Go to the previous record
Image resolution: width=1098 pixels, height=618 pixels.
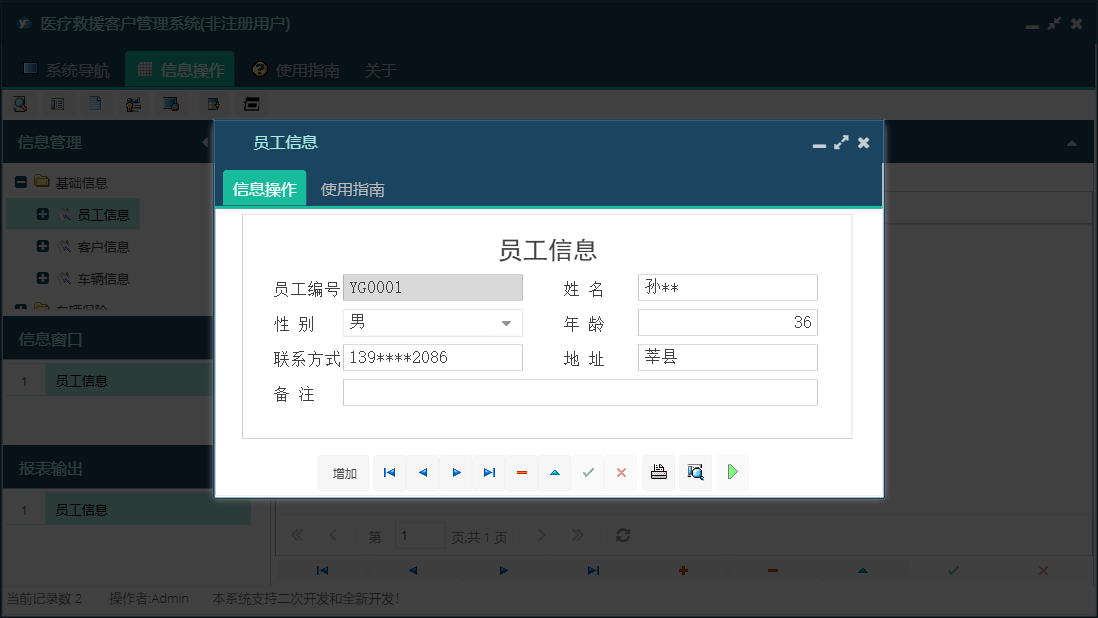(422, 472)
